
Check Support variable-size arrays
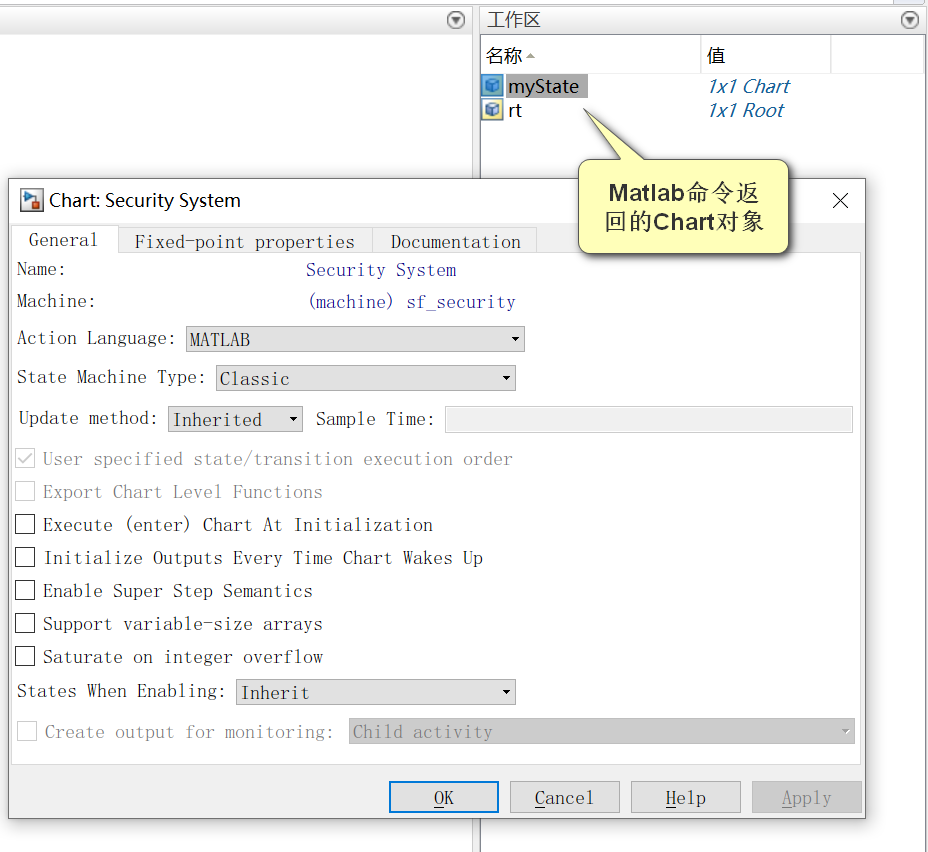[x=25, y=624]
